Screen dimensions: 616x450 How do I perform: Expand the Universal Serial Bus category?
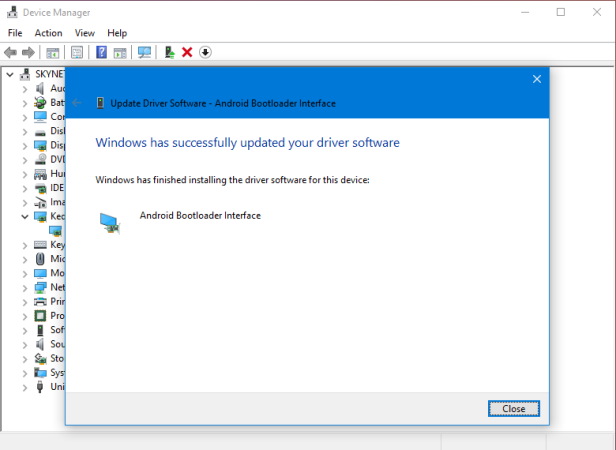pos(25,387)
